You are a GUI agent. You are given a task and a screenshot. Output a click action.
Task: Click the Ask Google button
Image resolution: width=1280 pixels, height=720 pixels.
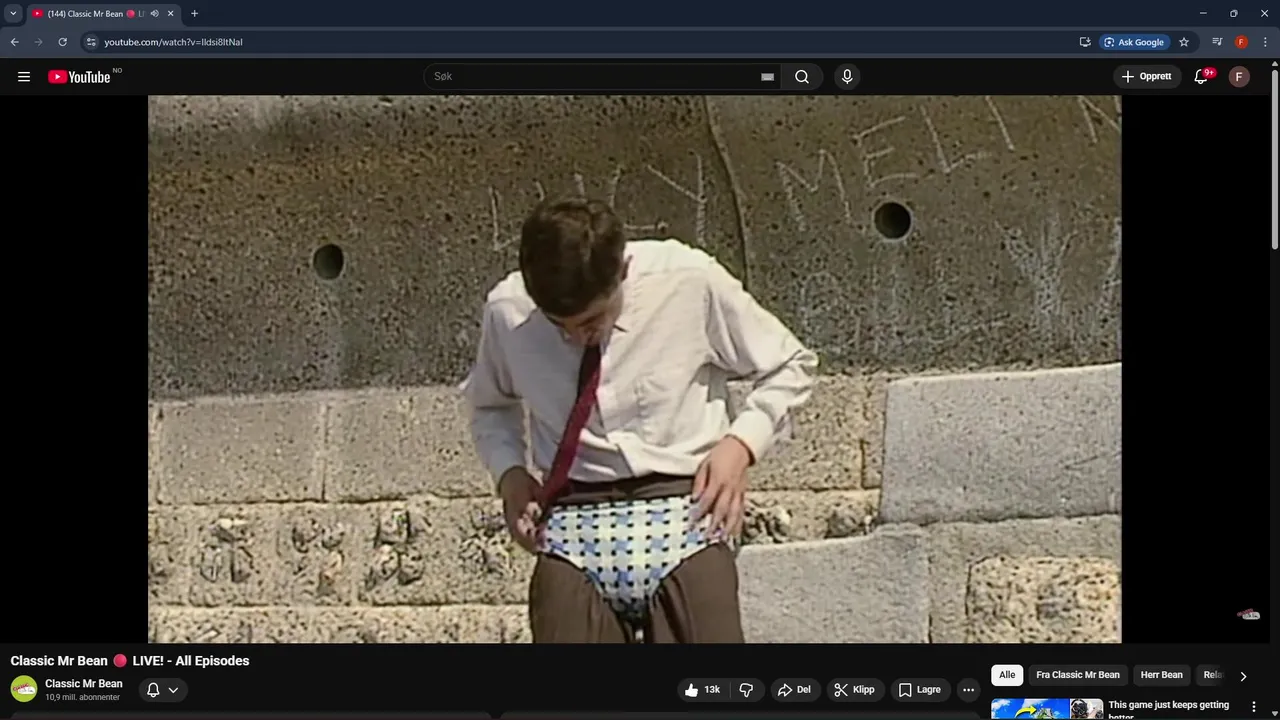coord(1134,42)
